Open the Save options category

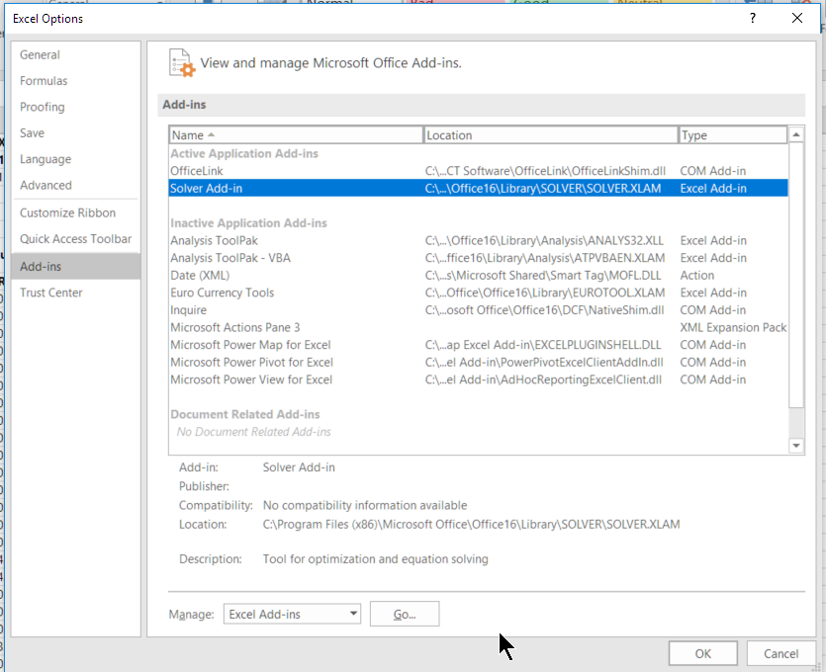tap(76, 133)
